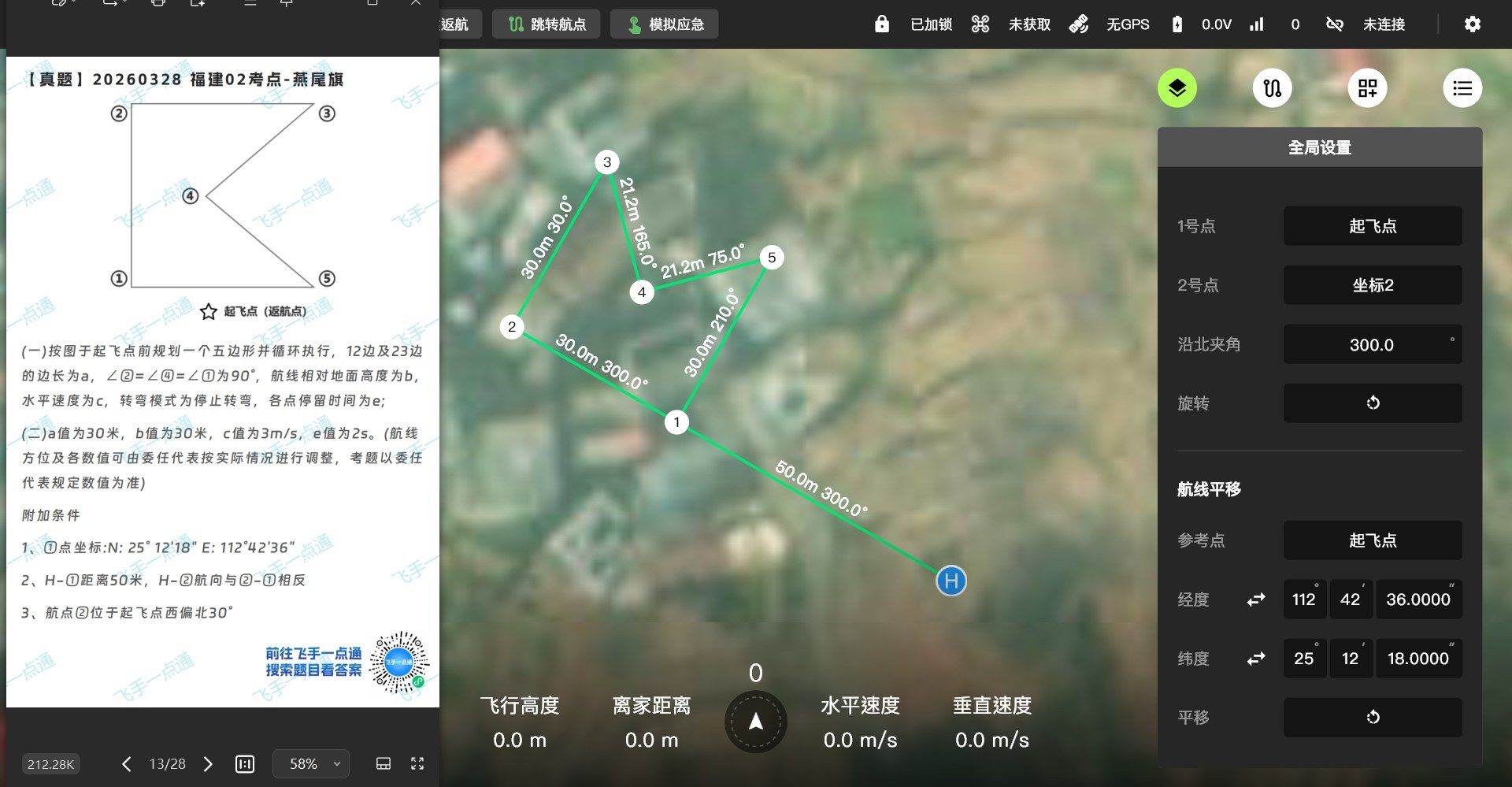The height and width of the screenshot is (787, 1512).
Task: Swap latitude coordinate format
Action: pyautogui.click(x=1256, y=659)
